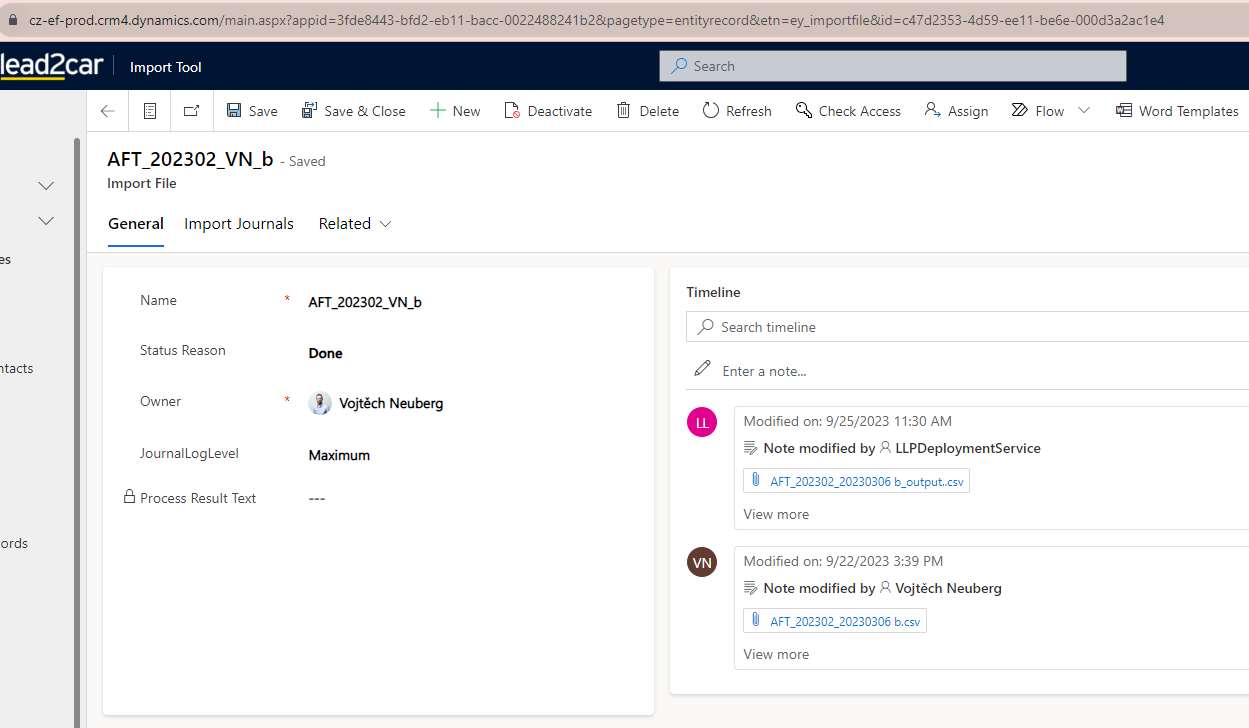Click the Save command
The image size is (1249, 728).
pos(252,111)
